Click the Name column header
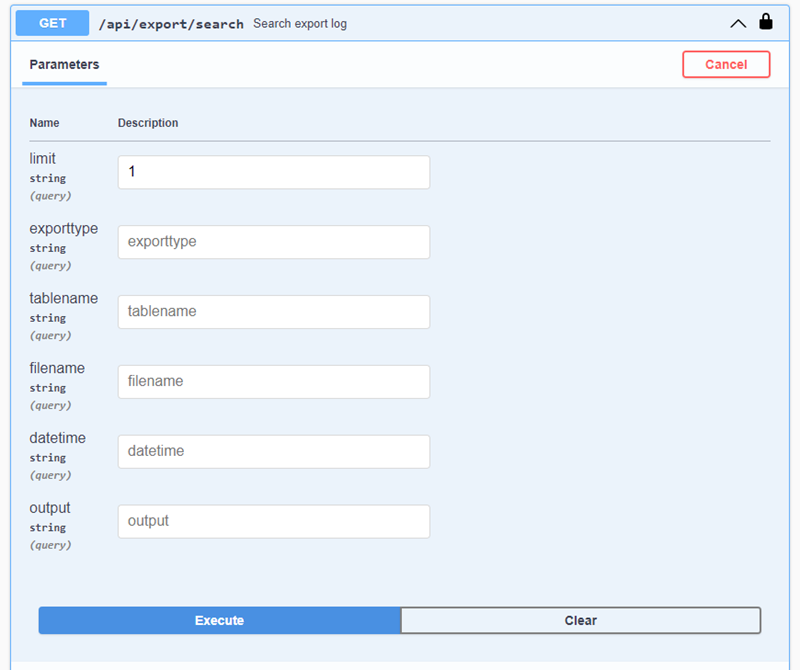The height and width of the screenshot is (670, 800). (x=44, y=123)
